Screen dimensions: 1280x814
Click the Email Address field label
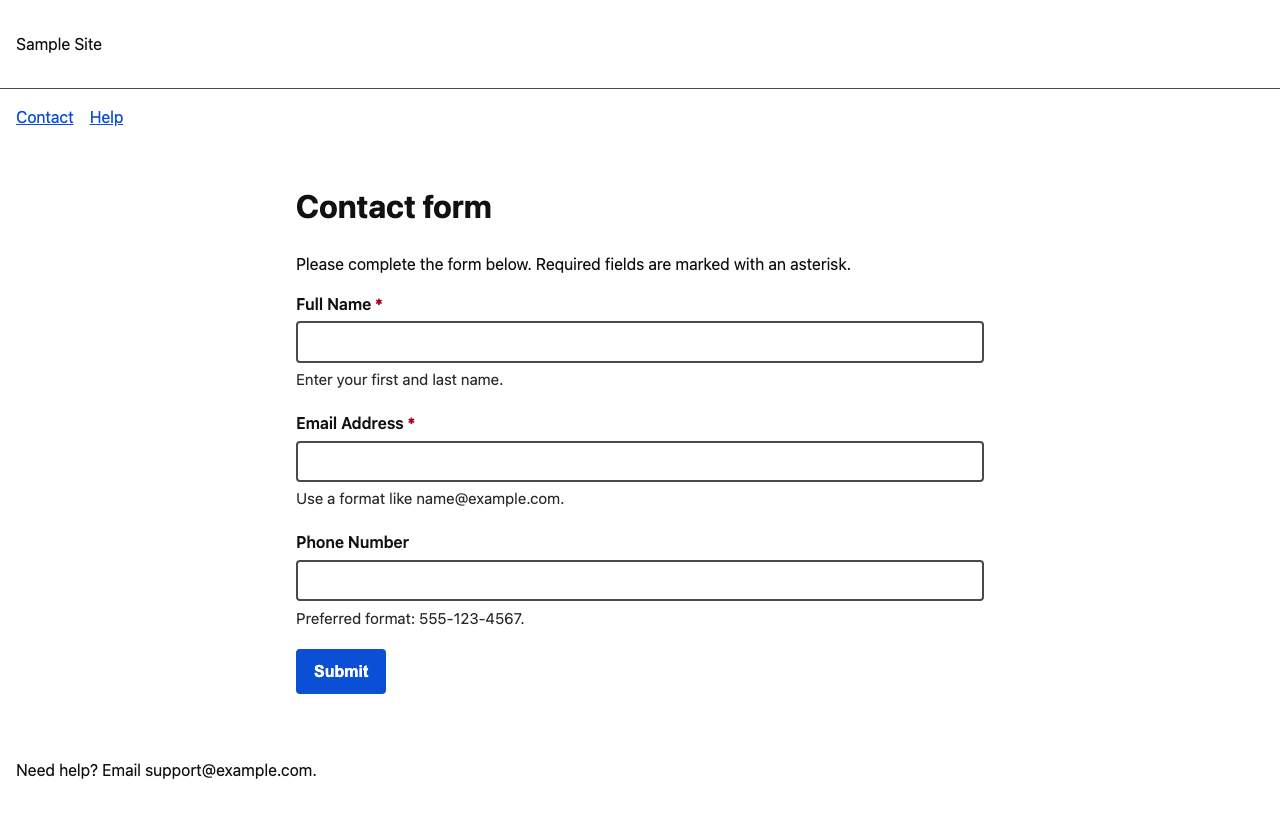(x=351, y=423)
